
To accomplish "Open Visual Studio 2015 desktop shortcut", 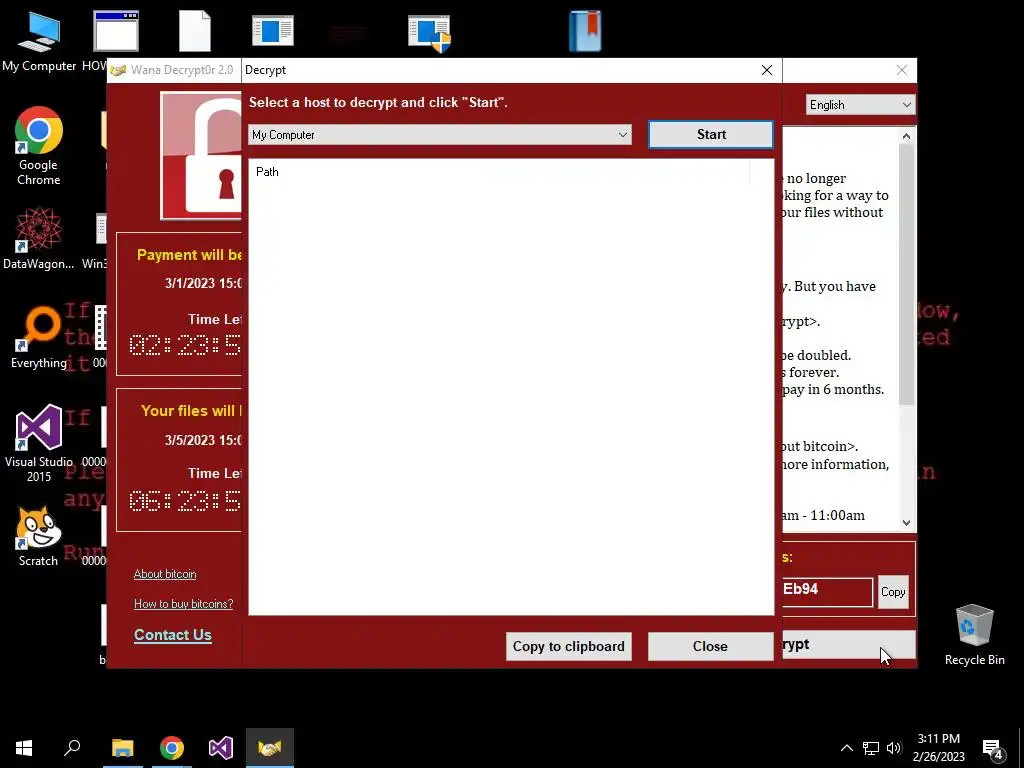I will (39, 443).
